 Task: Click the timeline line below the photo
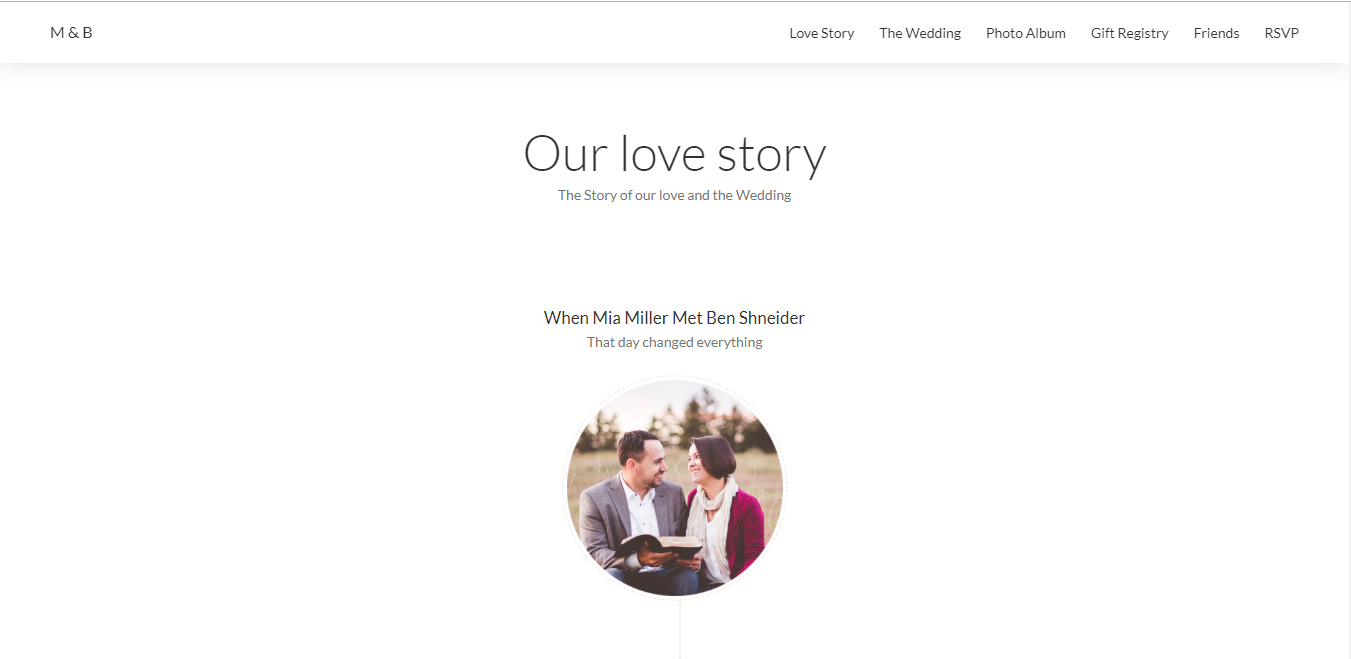[680, 628]
